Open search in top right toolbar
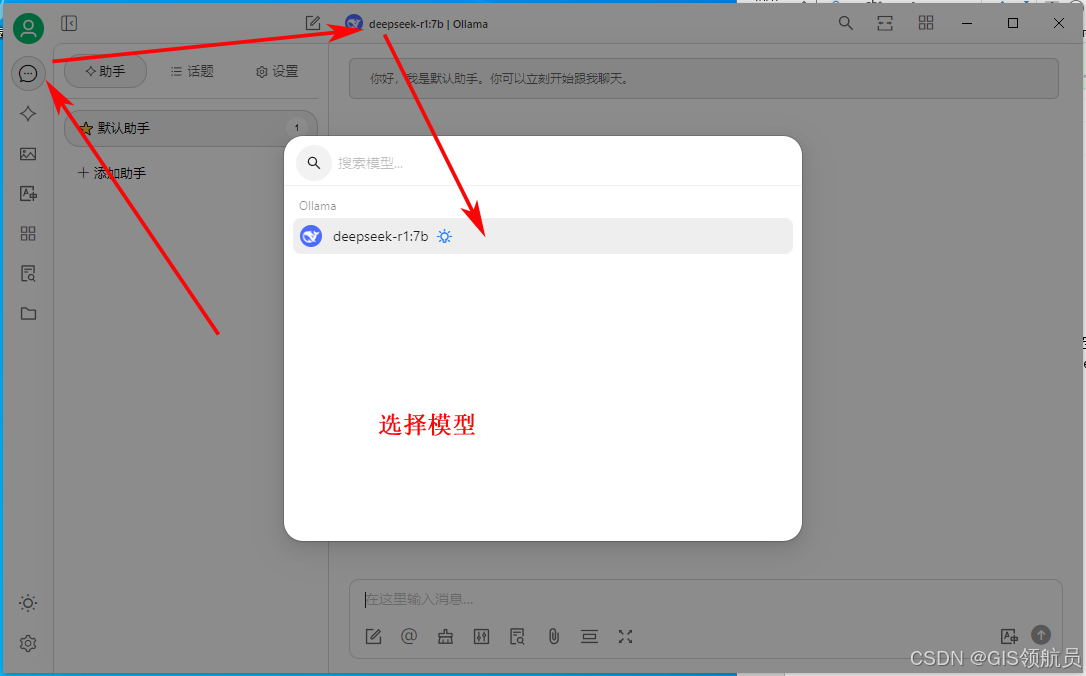The height and width of the screenshot is (676, 1086). coord(846,23)
